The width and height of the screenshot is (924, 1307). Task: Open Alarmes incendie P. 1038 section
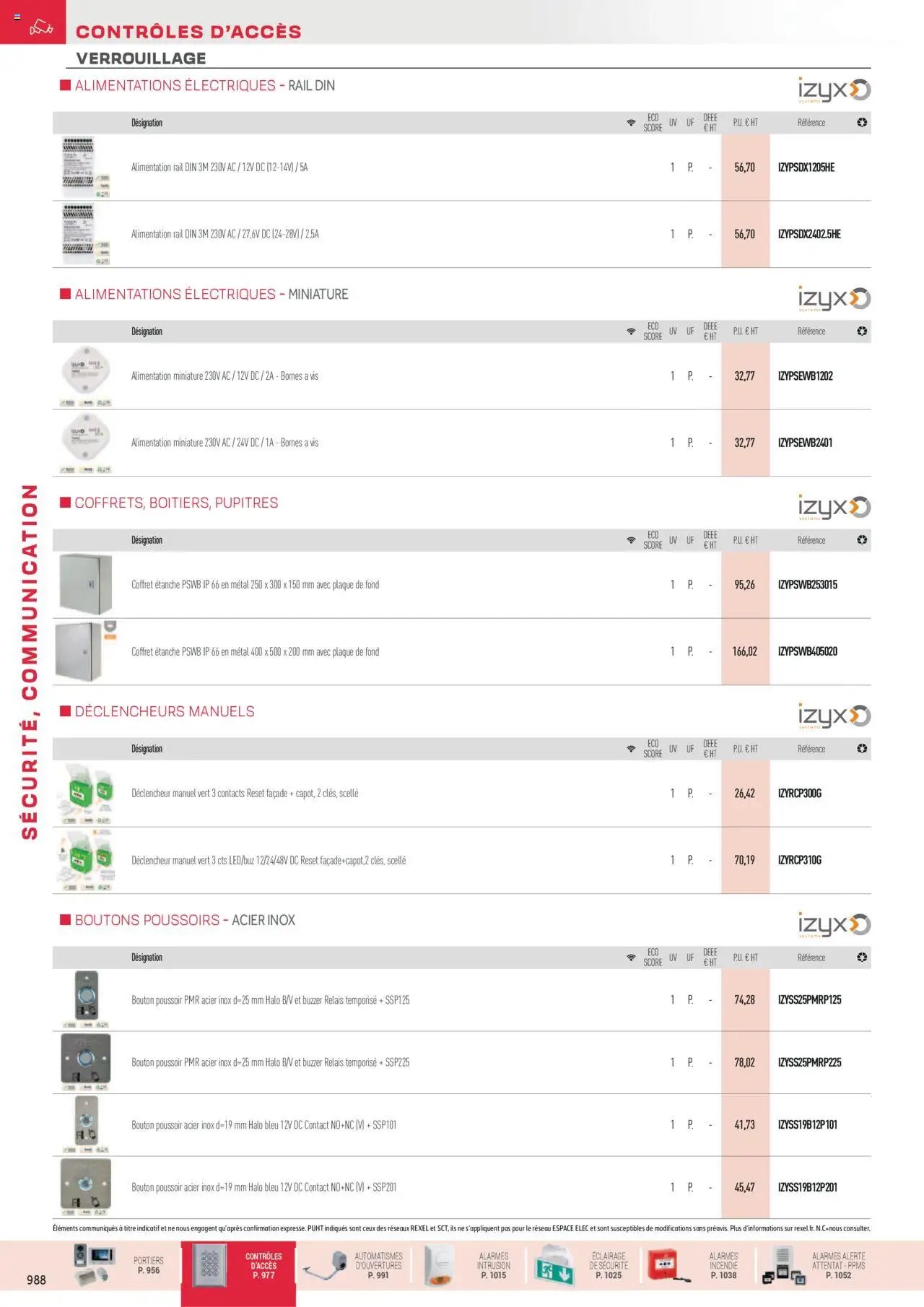click(x=699, y=1266)
